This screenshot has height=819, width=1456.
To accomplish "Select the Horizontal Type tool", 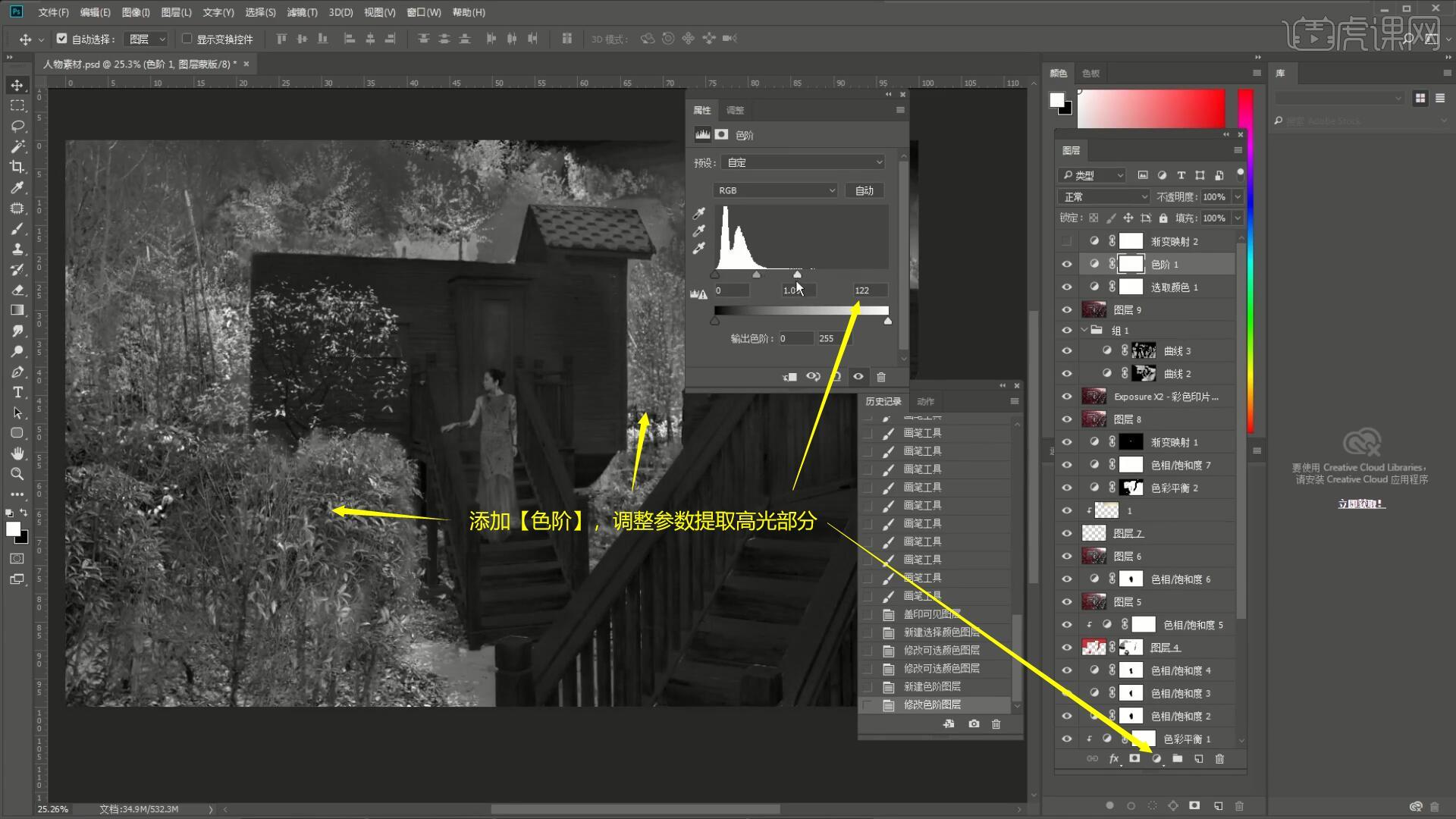I will (x=17, y=392).
